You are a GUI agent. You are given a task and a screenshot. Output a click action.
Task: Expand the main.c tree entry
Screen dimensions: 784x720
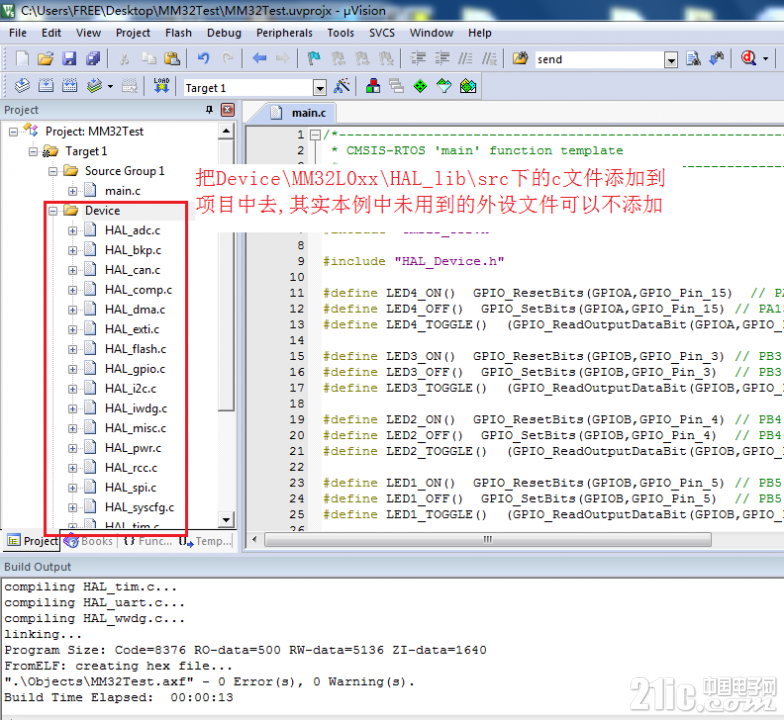tap(72, 191)
